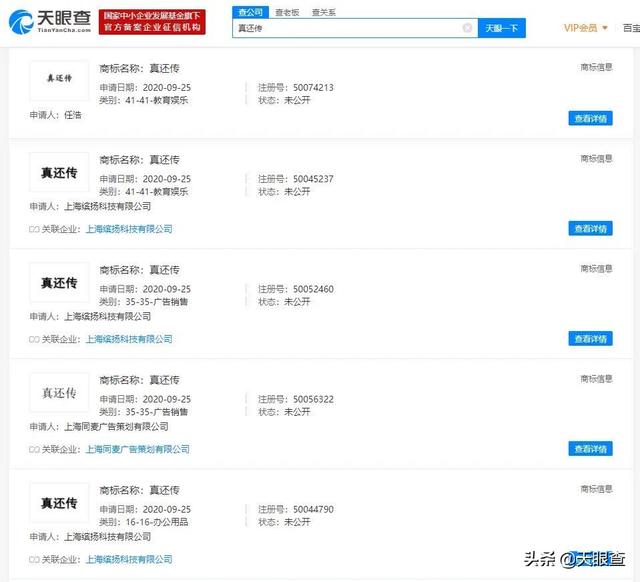The height and width of the screenshot is (582, 640).
Task: Click 商标信息 tag for registration 50056322
Action: (596, 379)
